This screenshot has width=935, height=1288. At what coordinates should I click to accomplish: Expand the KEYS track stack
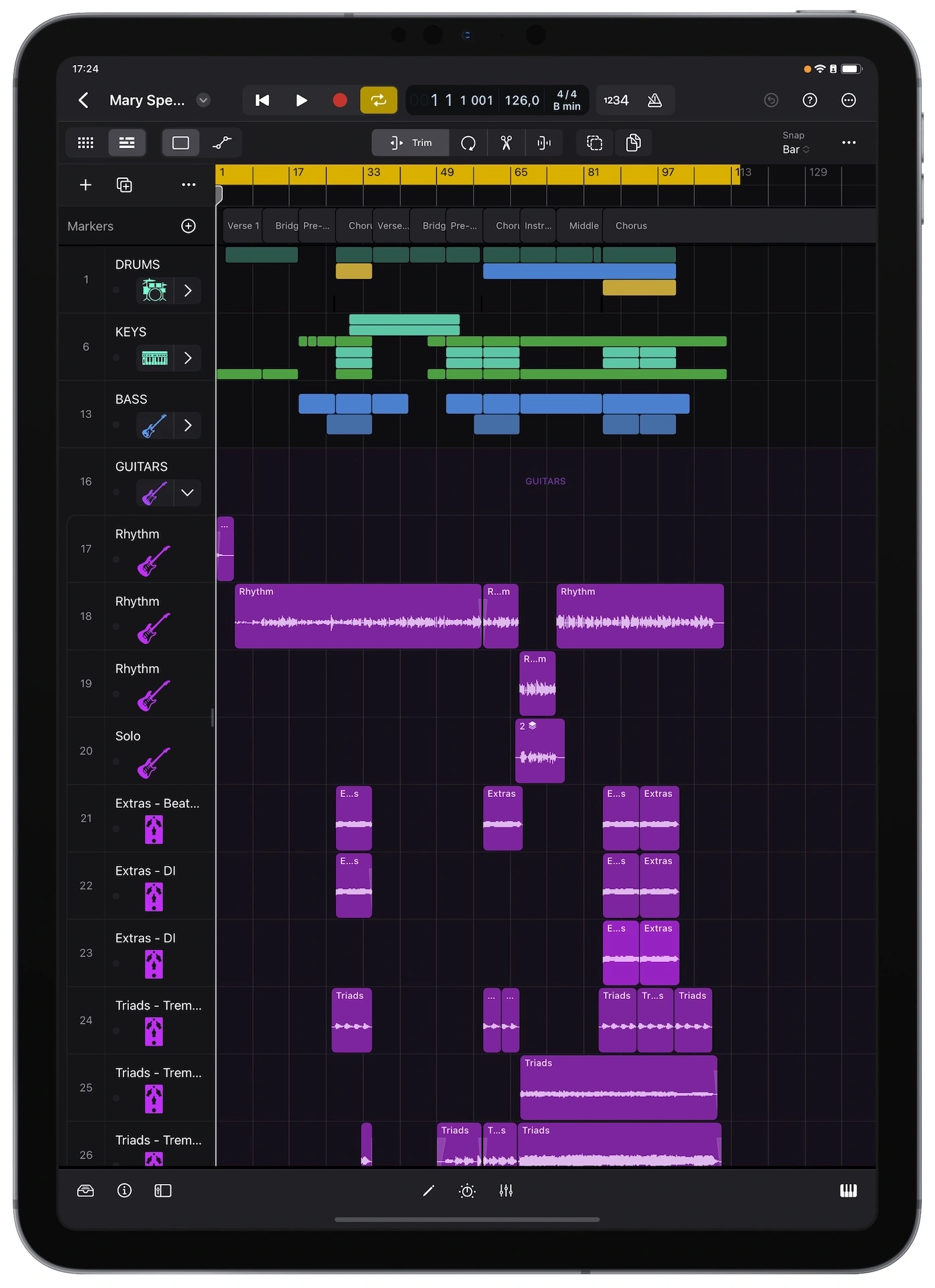[188, 358]
